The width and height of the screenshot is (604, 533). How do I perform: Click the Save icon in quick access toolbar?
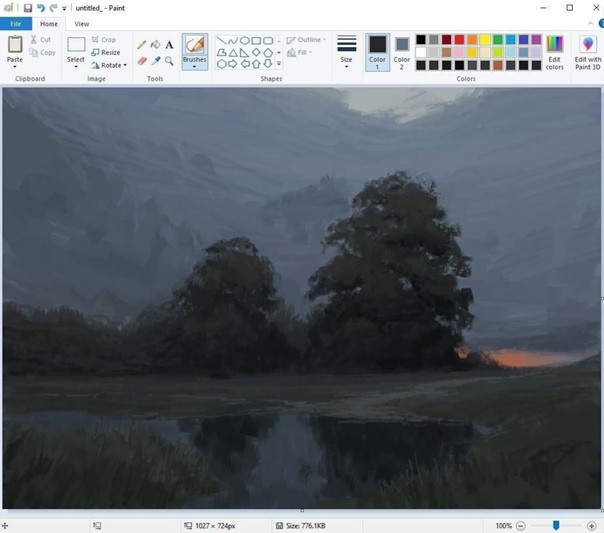pyautogui.click(x=28, y=8)
